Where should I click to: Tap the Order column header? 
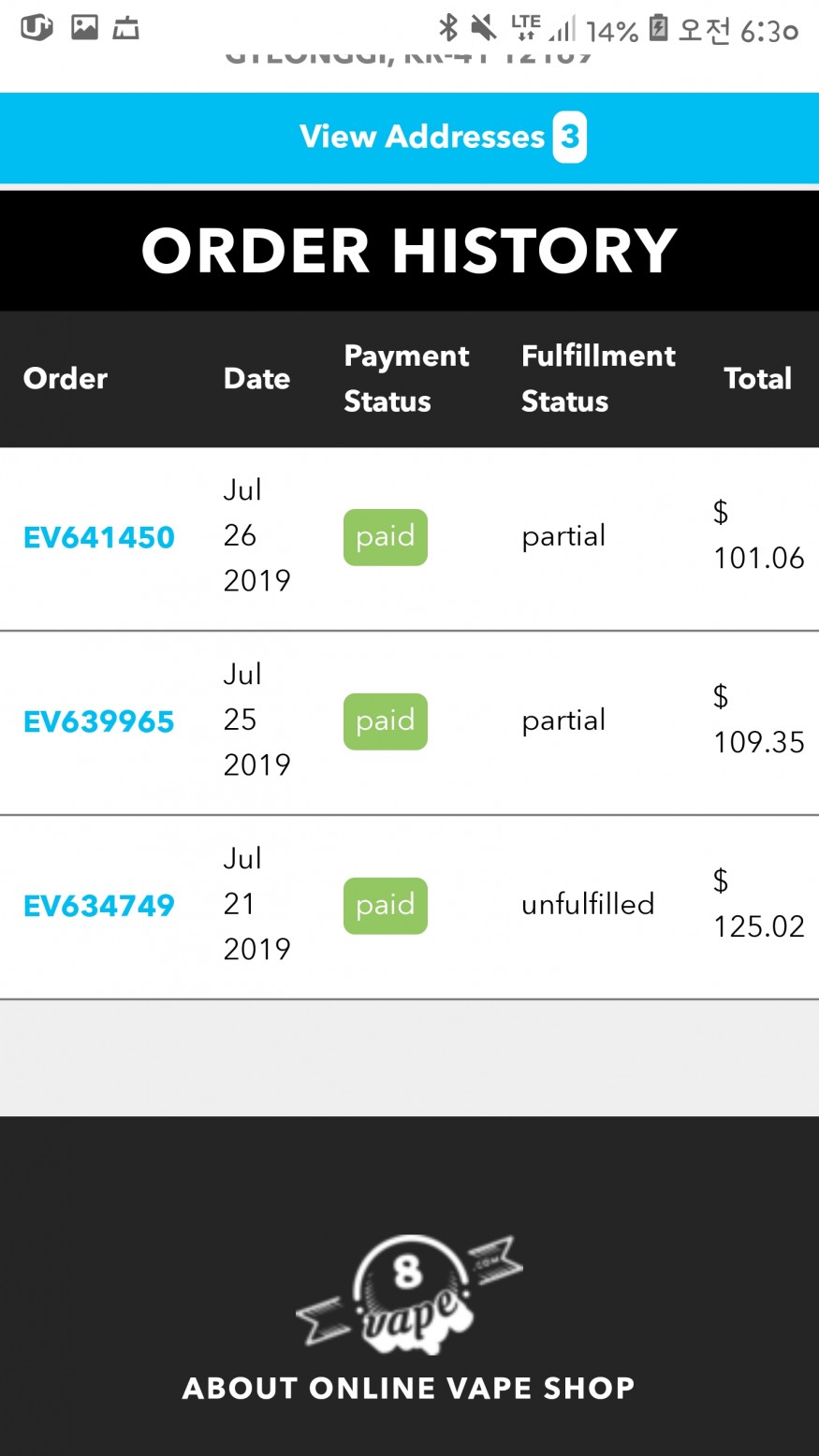coord(66,378)
